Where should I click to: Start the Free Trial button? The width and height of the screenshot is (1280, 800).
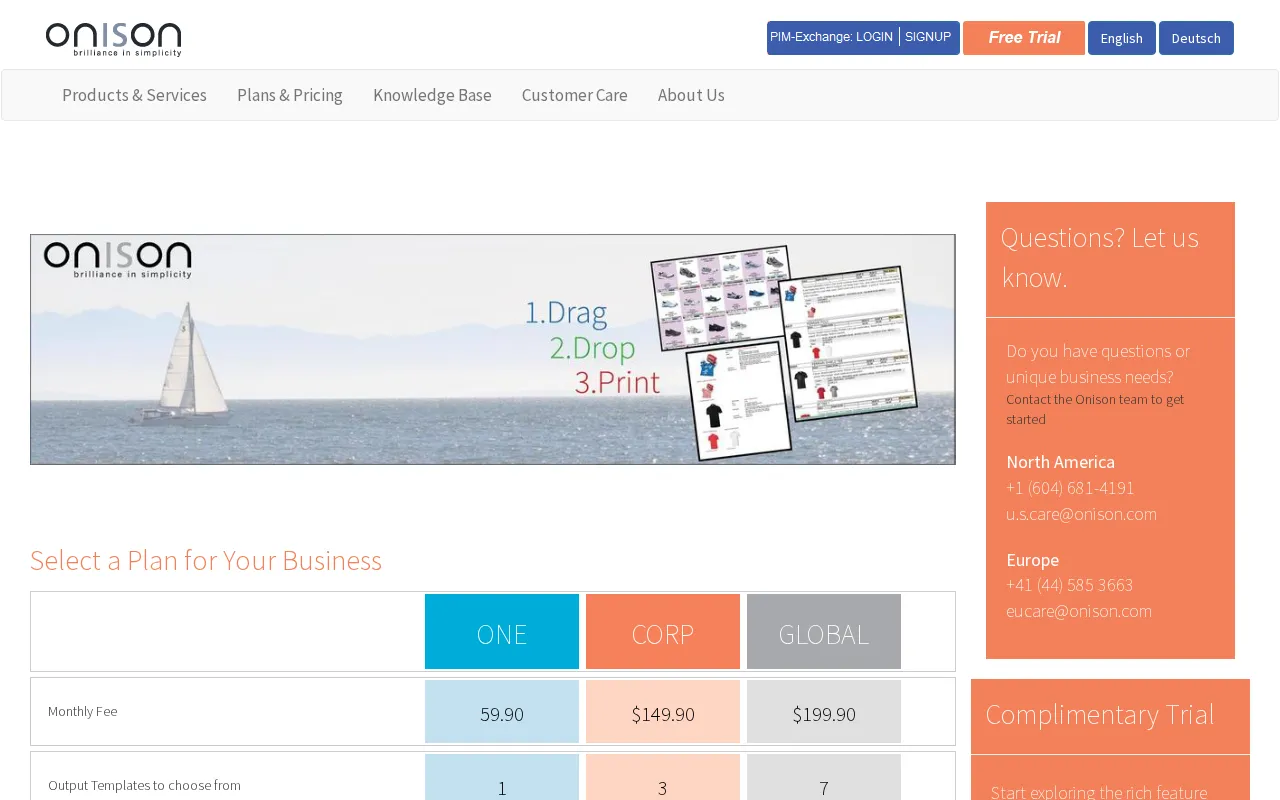[1024, 38]
